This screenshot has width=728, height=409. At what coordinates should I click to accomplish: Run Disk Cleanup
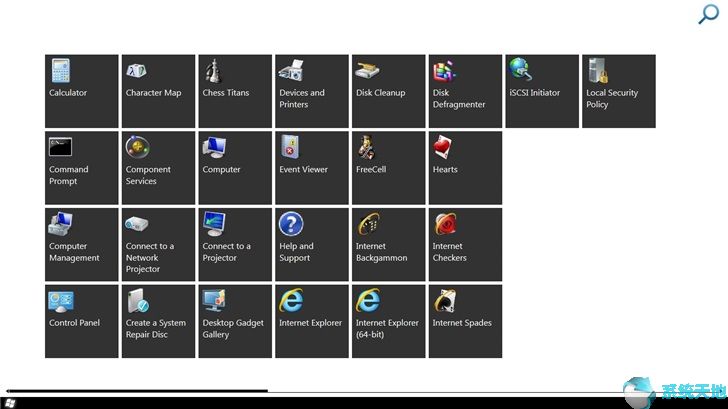click(x=389, y=91)
